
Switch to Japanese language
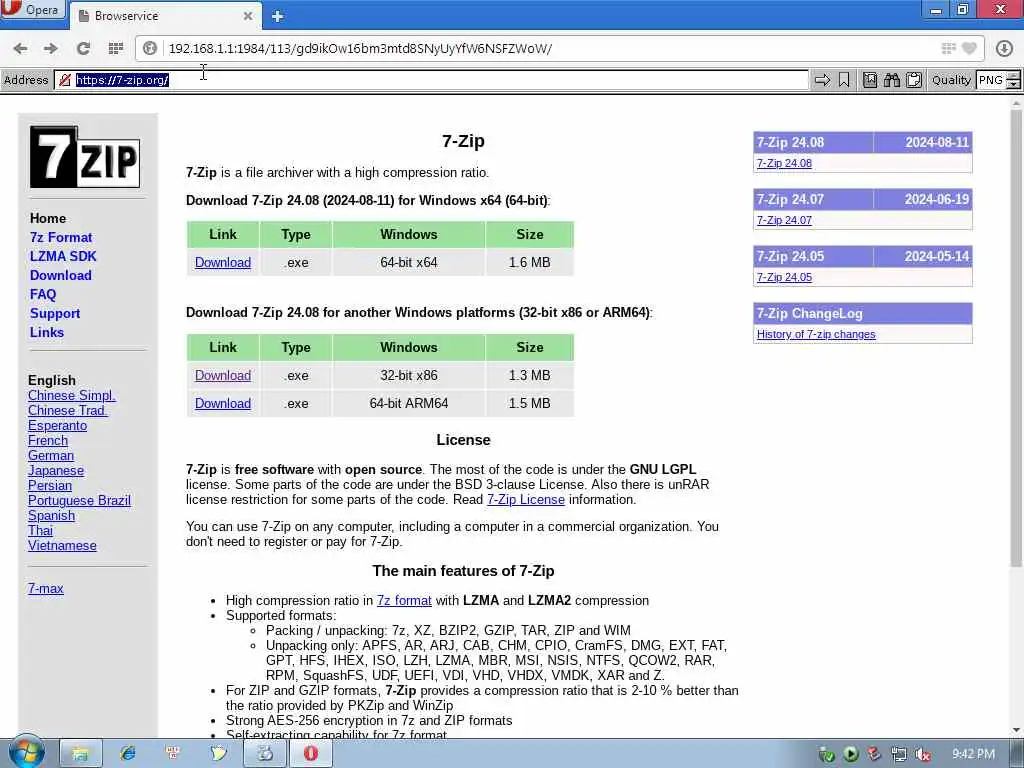(x=56, y=470)
